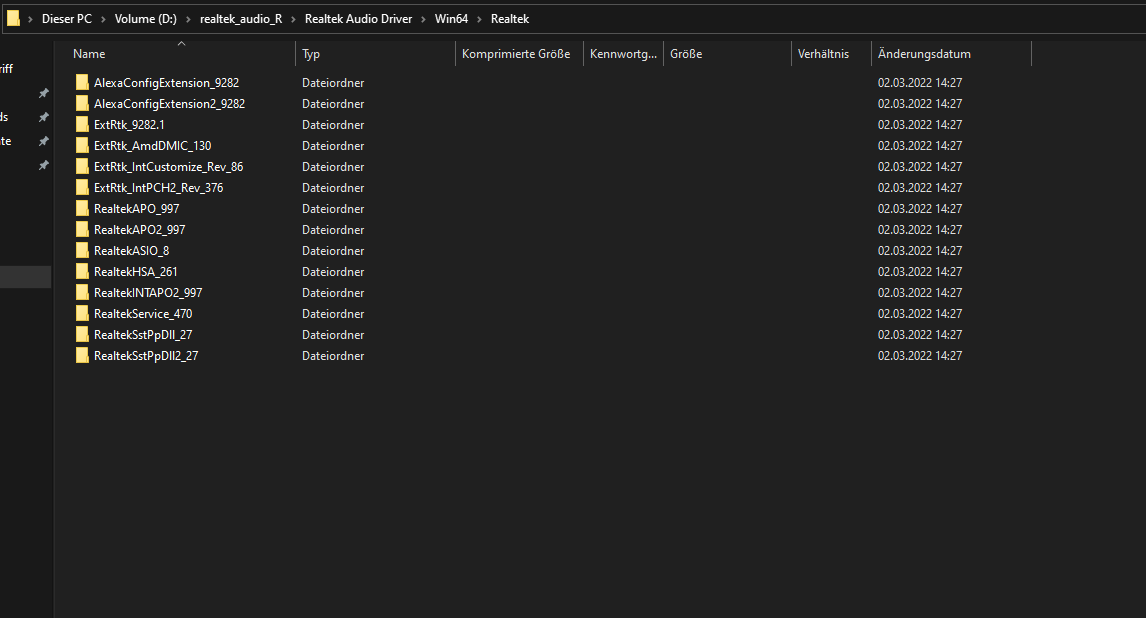1146x618 pixels.
Task: Click the RealtekASIO_8 folder icon
Action: click(x=82, y=251)
